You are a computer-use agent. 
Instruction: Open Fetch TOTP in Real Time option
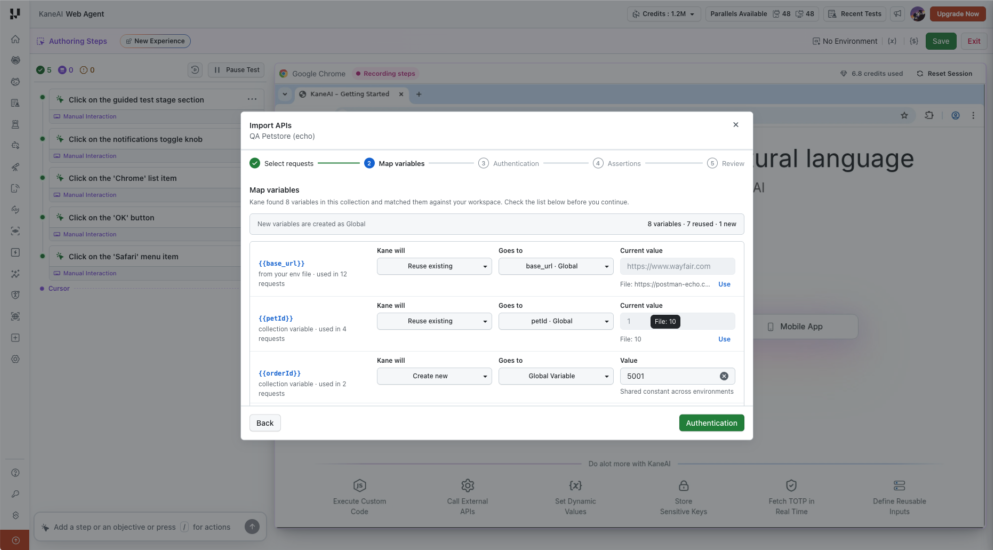(791, 497)
